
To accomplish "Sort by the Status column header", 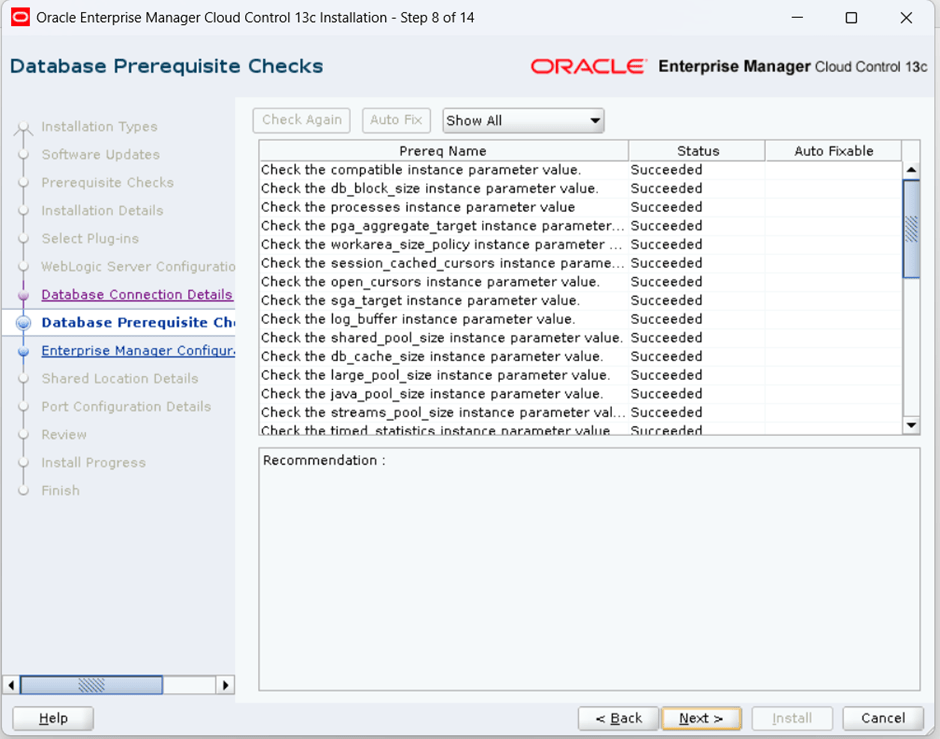I will tap(697, 151).
